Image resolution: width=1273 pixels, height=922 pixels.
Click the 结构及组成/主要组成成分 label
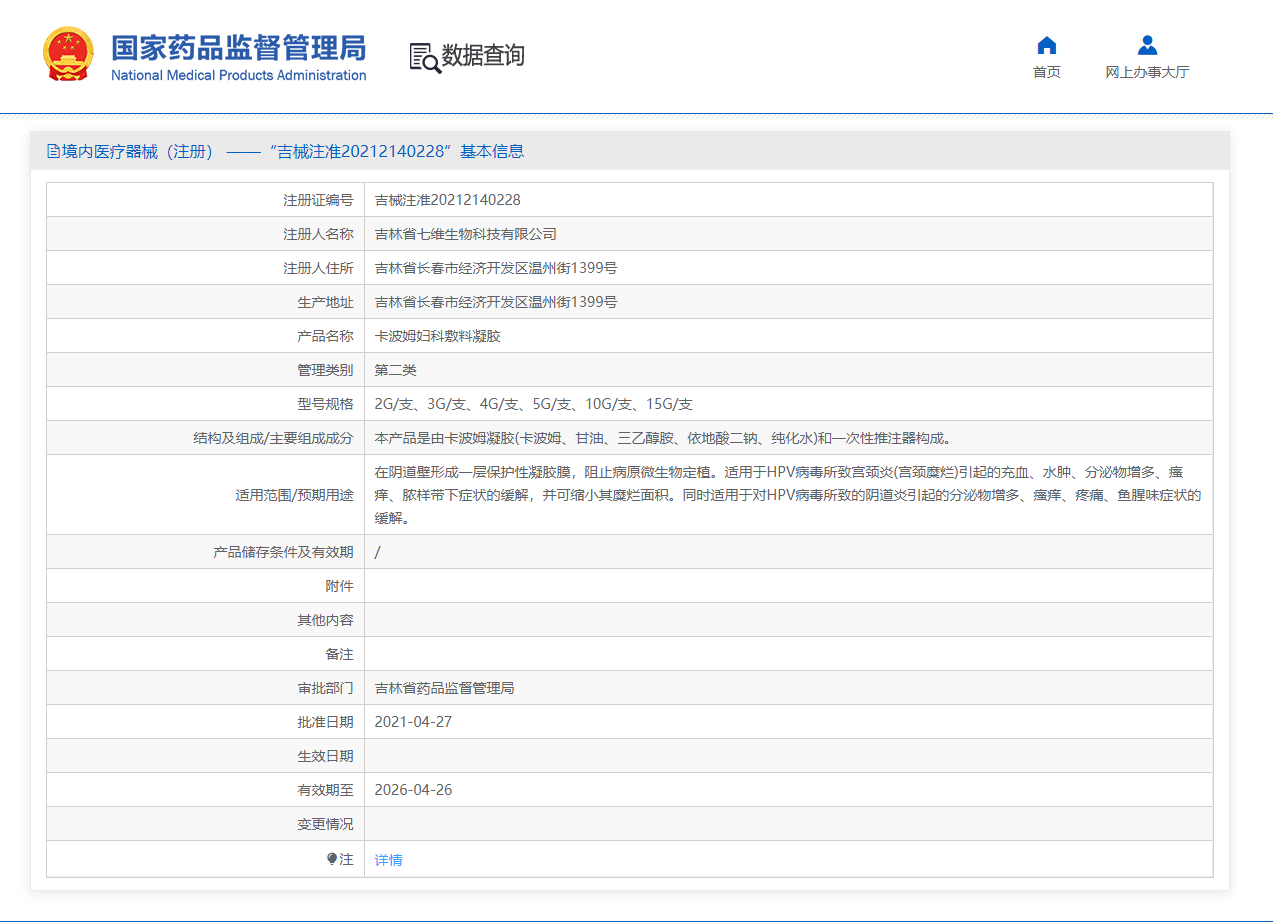click(x=273, y=438)
